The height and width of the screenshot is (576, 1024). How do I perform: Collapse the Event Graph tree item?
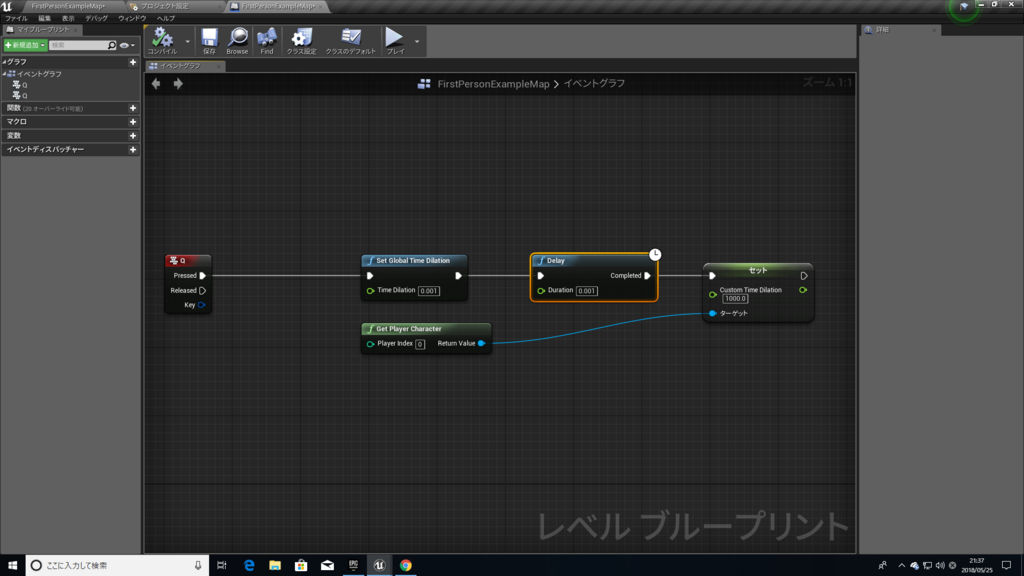pos(5,74)
